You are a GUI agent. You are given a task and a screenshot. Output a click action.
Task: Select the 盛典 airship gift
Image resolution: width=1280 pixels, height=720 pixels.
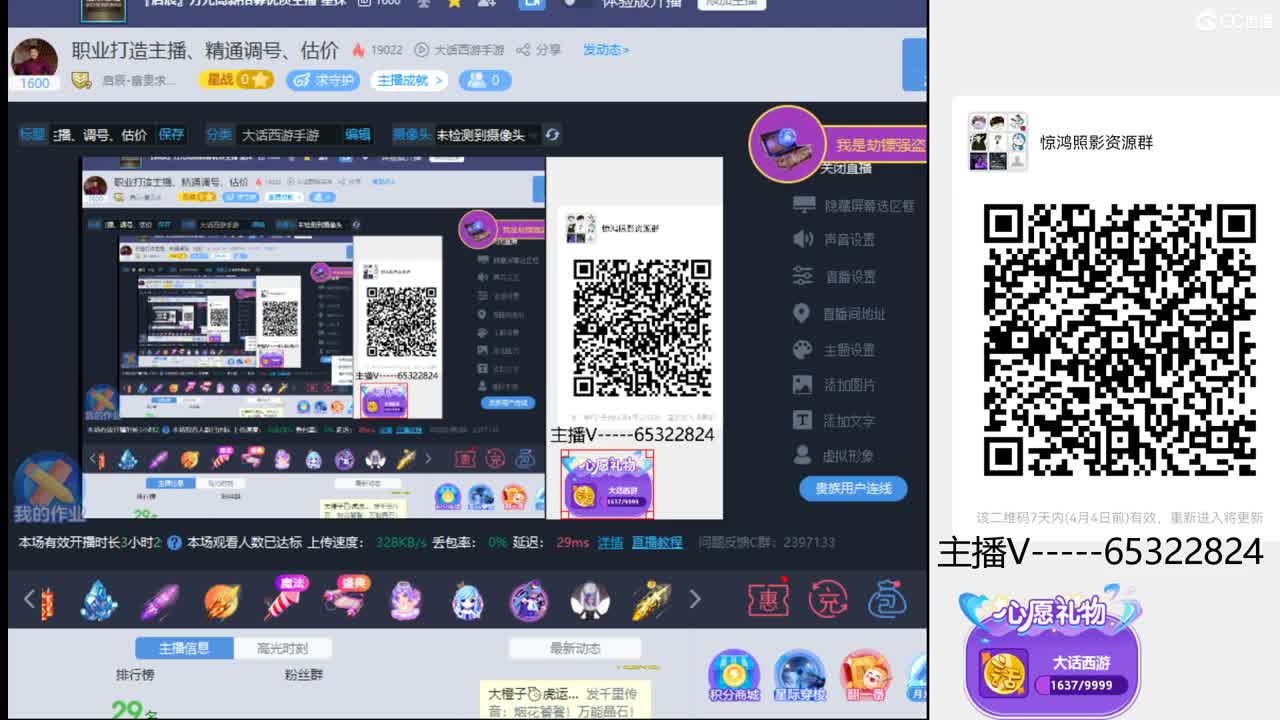(x=345, y=599)
